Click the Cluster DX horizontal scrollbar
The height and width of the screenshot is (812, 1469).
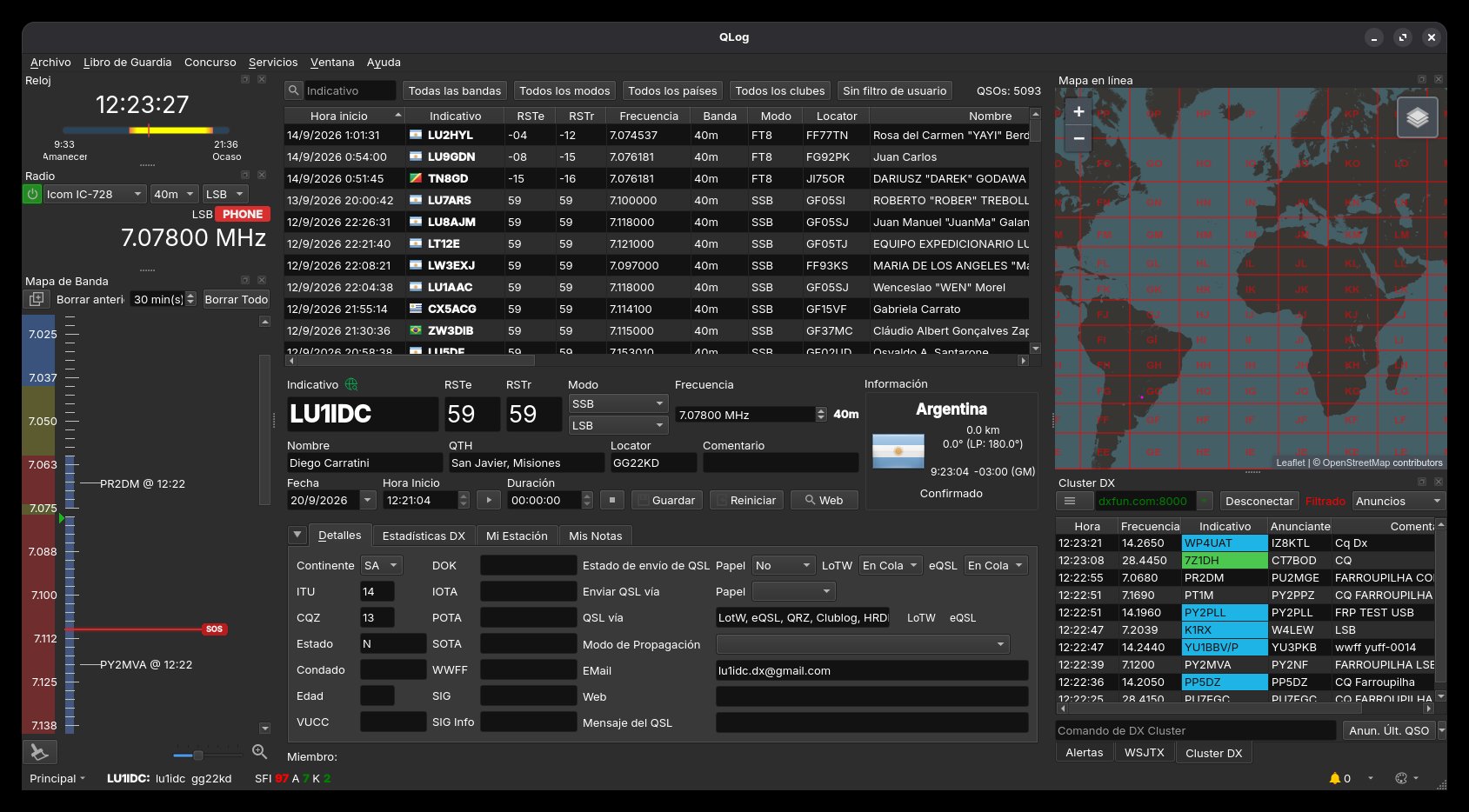(x=1245, y=709)
